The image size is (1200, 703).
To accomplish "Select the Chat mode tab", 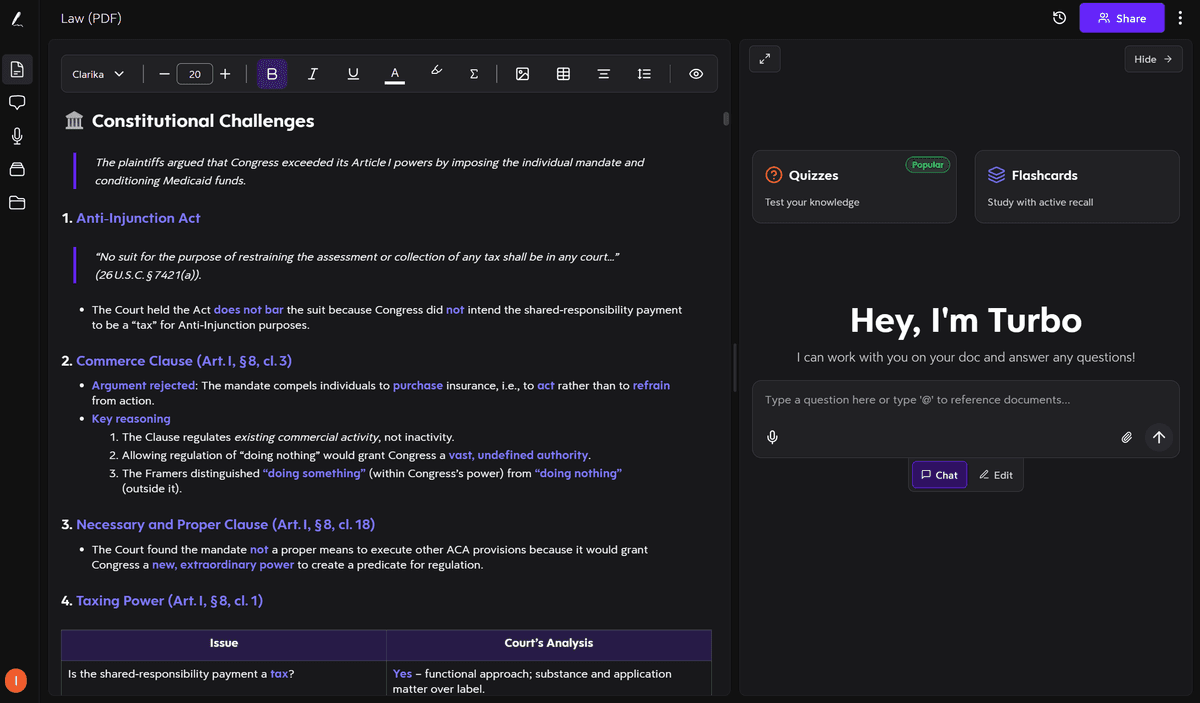I will pyautogui.click(x=939, y=475).
